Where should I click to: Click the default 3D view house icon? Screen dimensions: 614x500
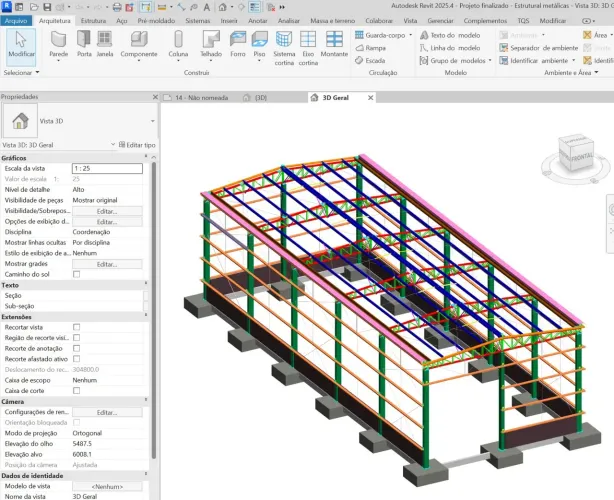tap(222, 7)
